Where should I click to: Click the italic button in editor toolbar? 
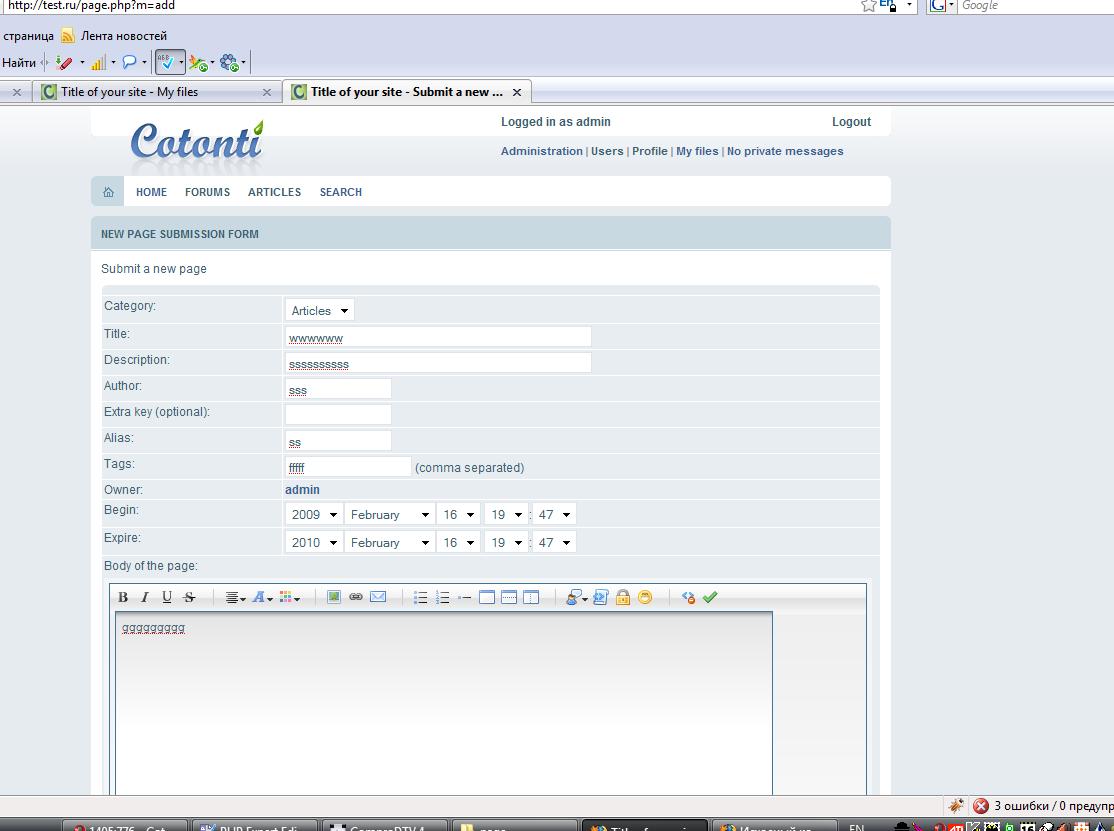click(145, 597)
